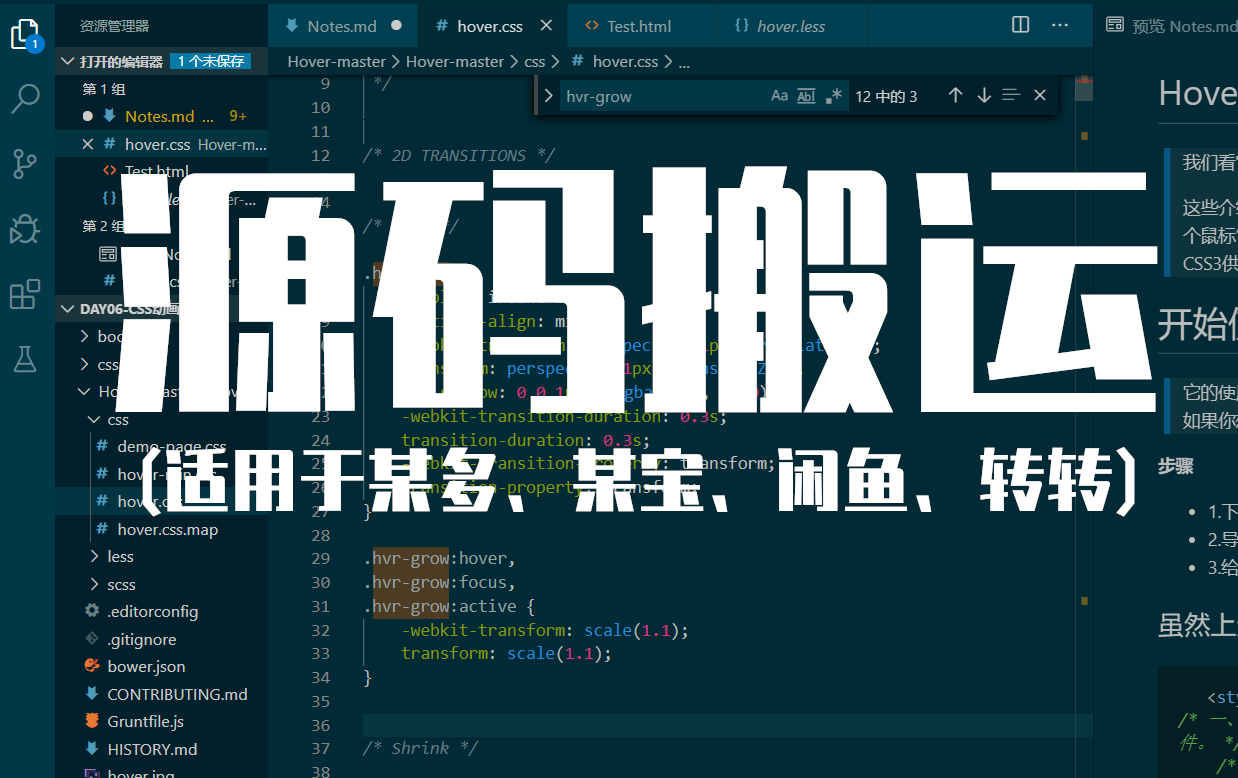The width and height of the screenshot is (1238, 778).
Task: Open the Explorer view in activity bar
Action: [x=25, y=35]
